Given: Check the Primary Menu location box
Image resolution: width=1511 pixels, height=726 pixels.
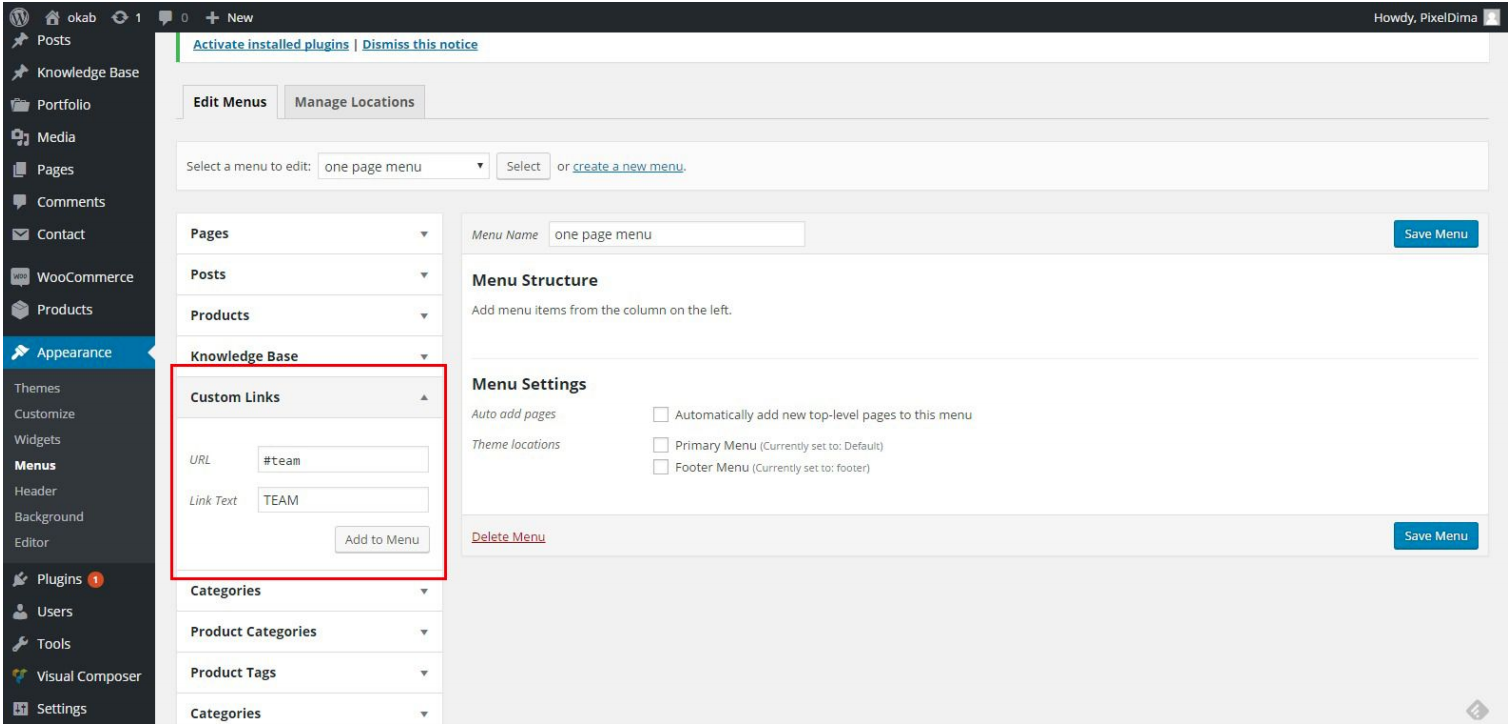Looking at the screenshot, I should click(660, 445).
